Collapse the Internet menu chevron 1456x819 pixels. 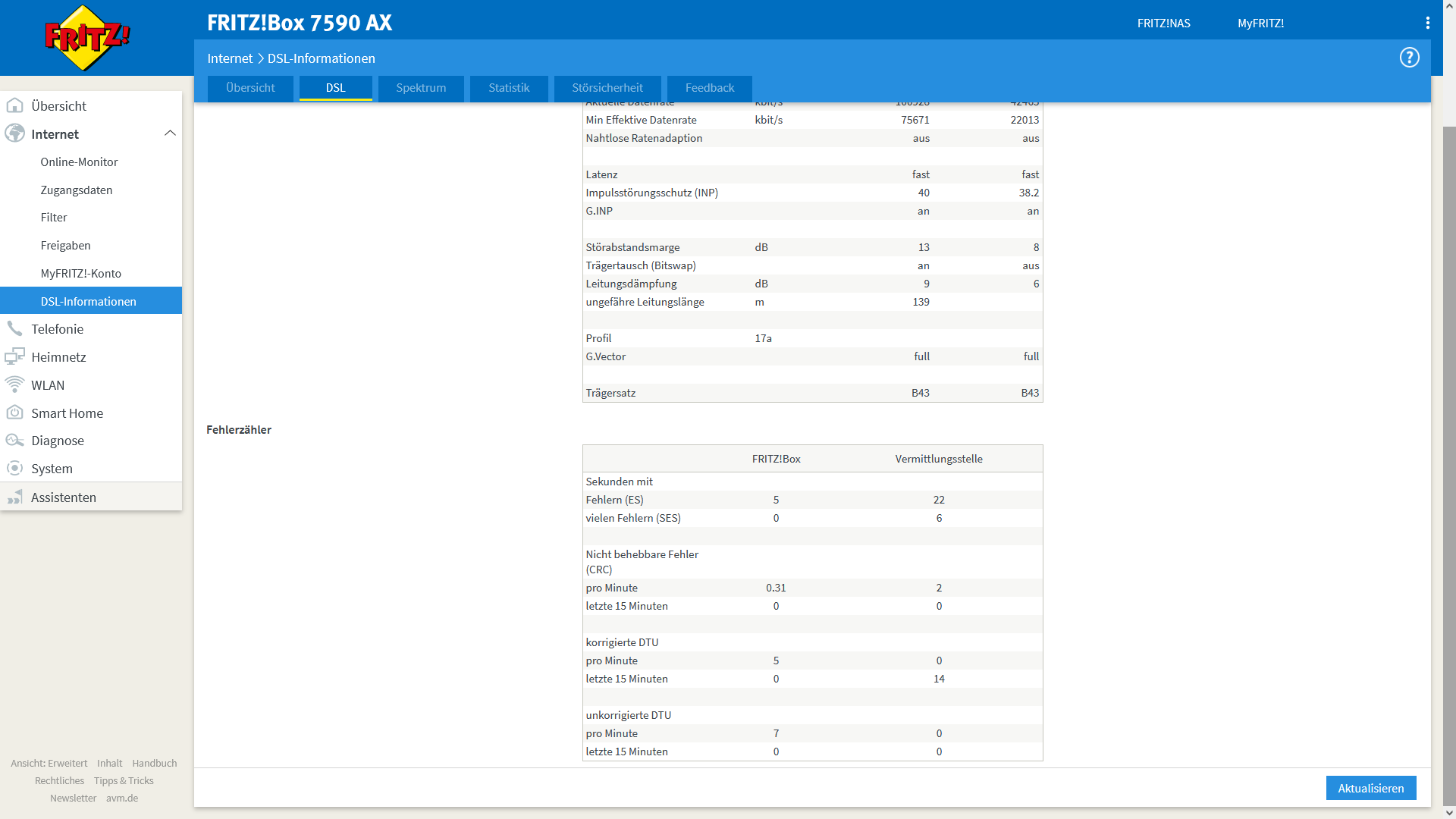coord(170,133)
